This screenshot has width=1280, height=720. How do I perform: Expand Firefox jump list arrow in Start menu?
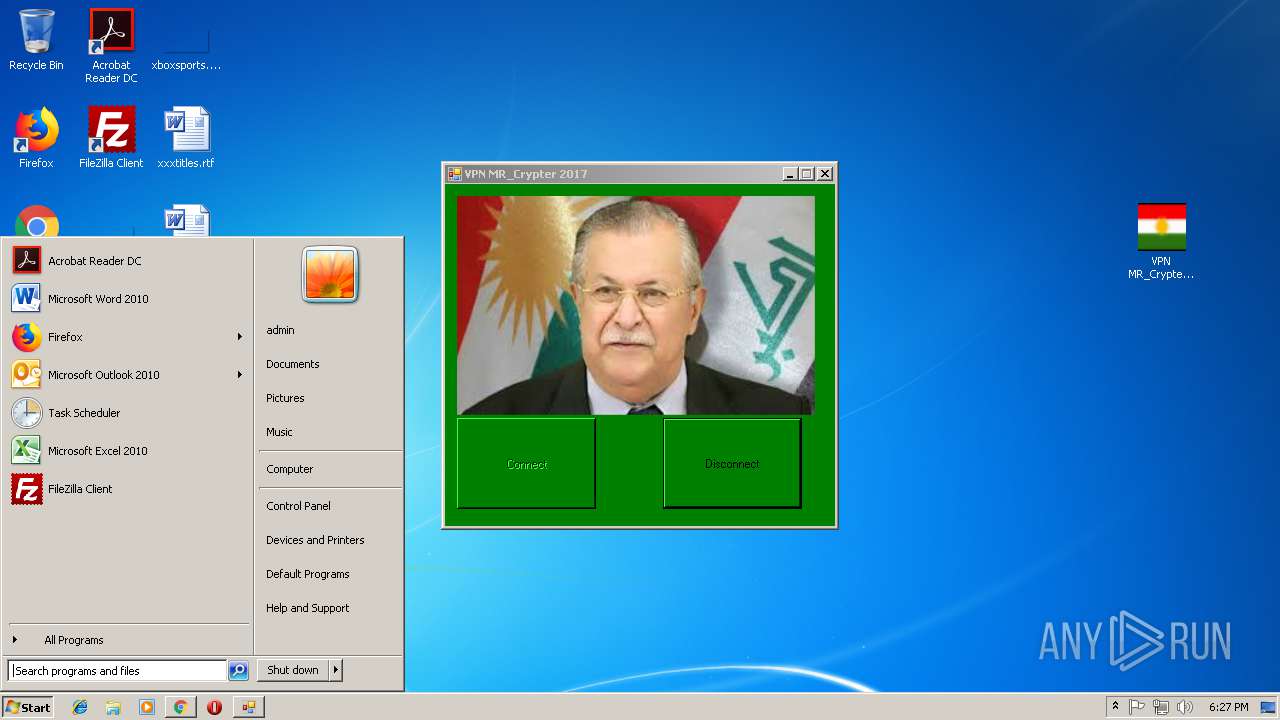click(x=240, y=337)
